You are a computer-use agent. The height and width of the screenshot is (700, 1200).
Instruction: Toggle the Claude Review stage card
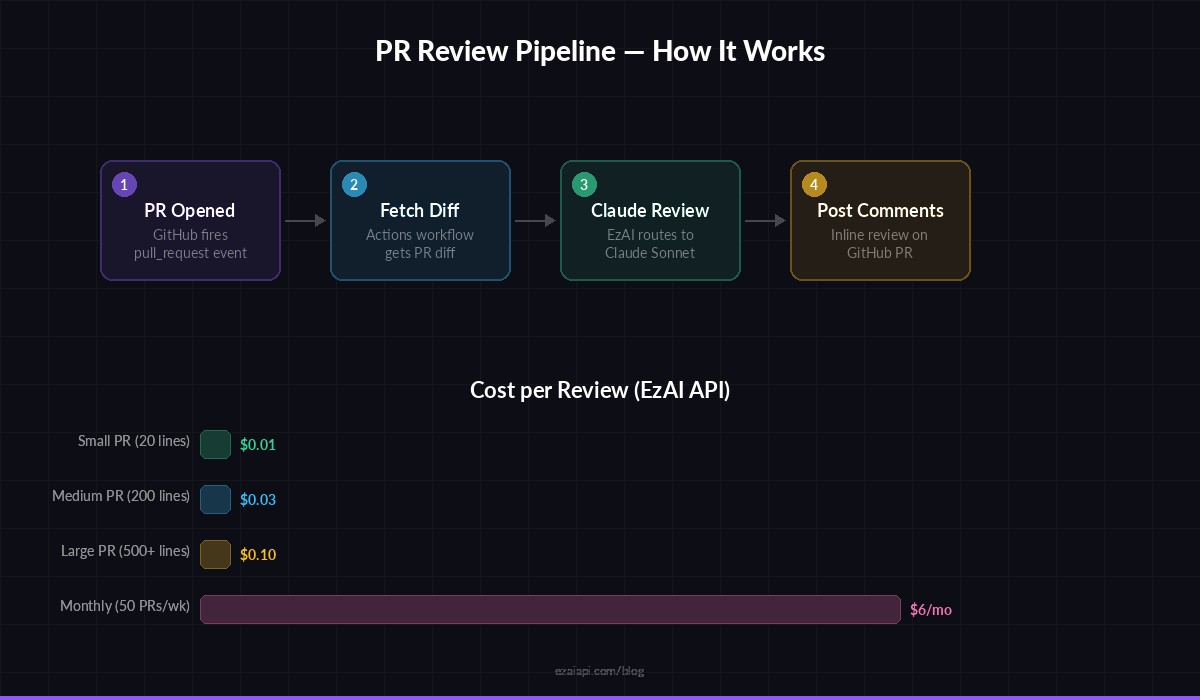(x=650, y=220)
